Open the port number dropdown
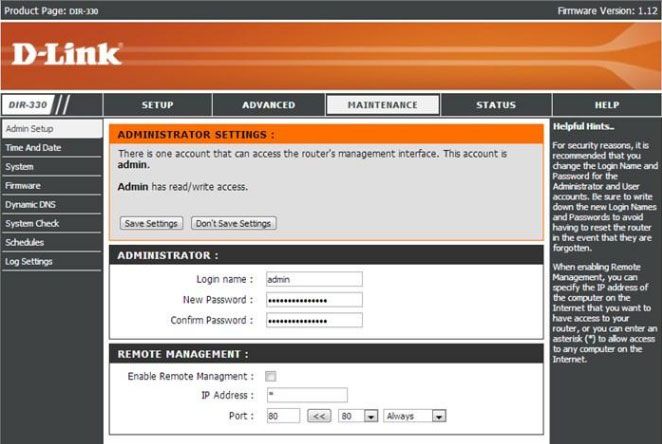This screenshot has width=662, height=444. [x=358, y=415]
